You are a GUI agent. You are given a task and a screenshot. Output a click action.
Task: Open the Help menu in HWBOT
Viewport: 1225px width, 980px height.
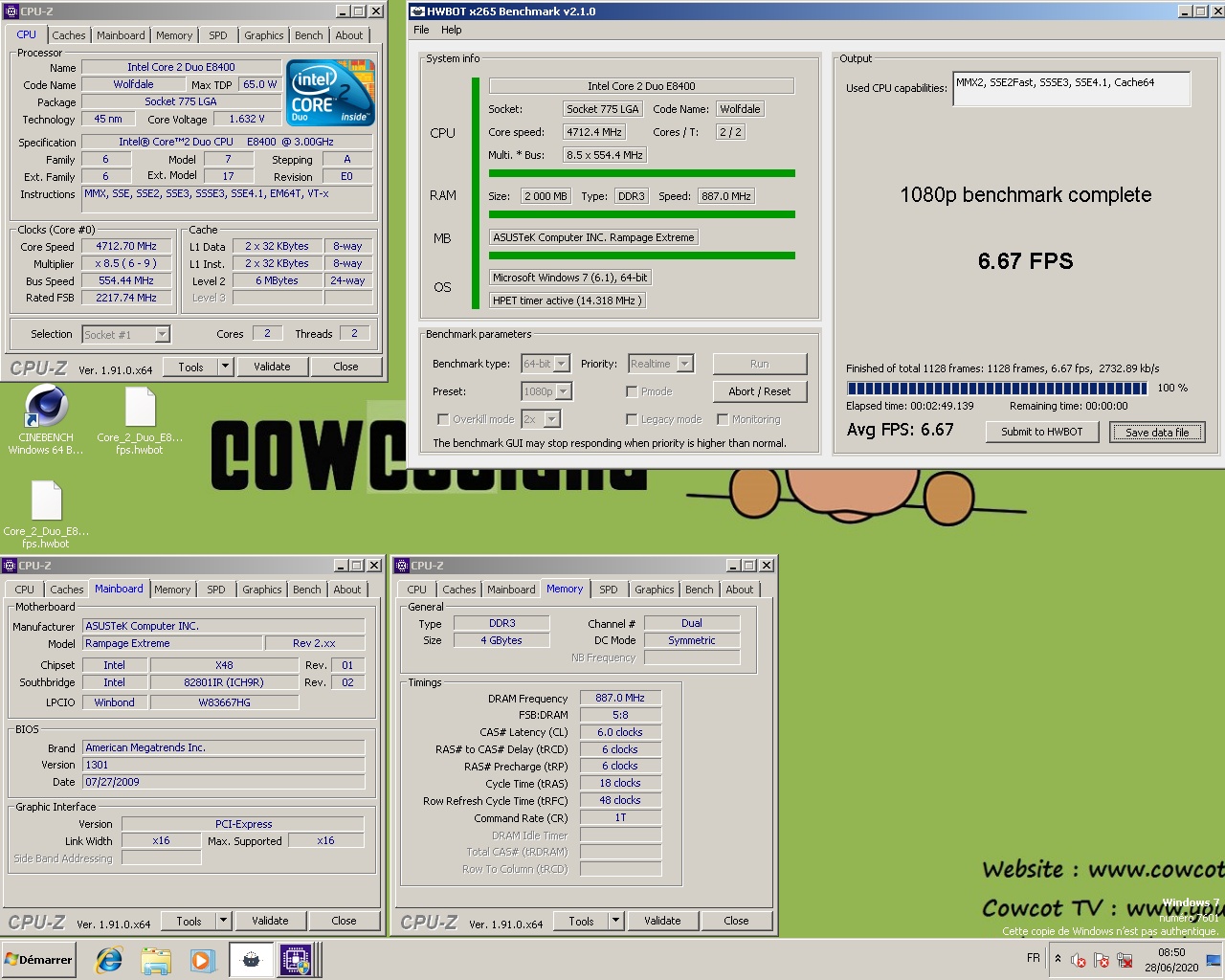452,30
